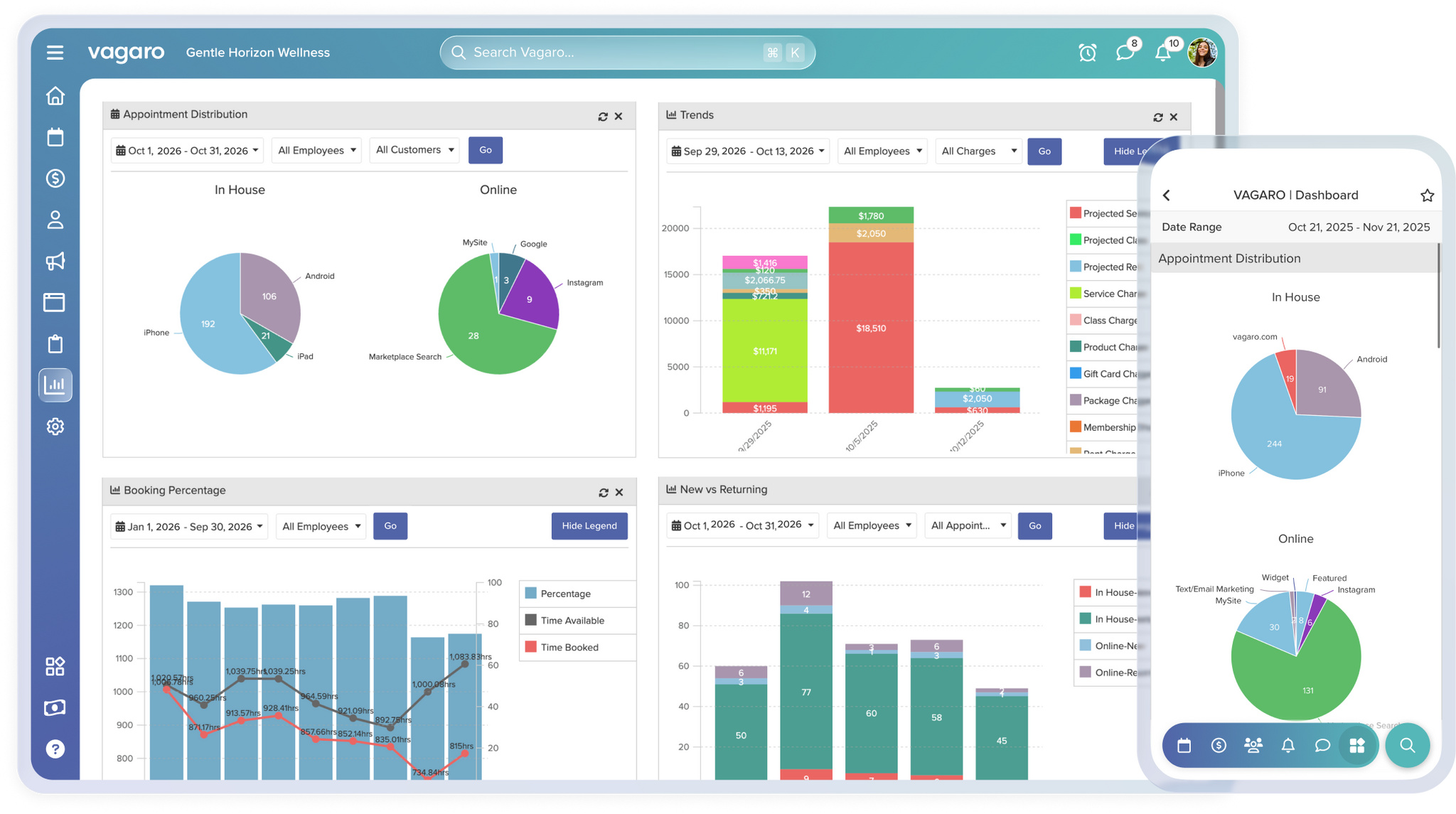Screen dimensions: 1456x814
Task: Expand All Employees dropdown in New vs Returning
Action: point(872,526)
